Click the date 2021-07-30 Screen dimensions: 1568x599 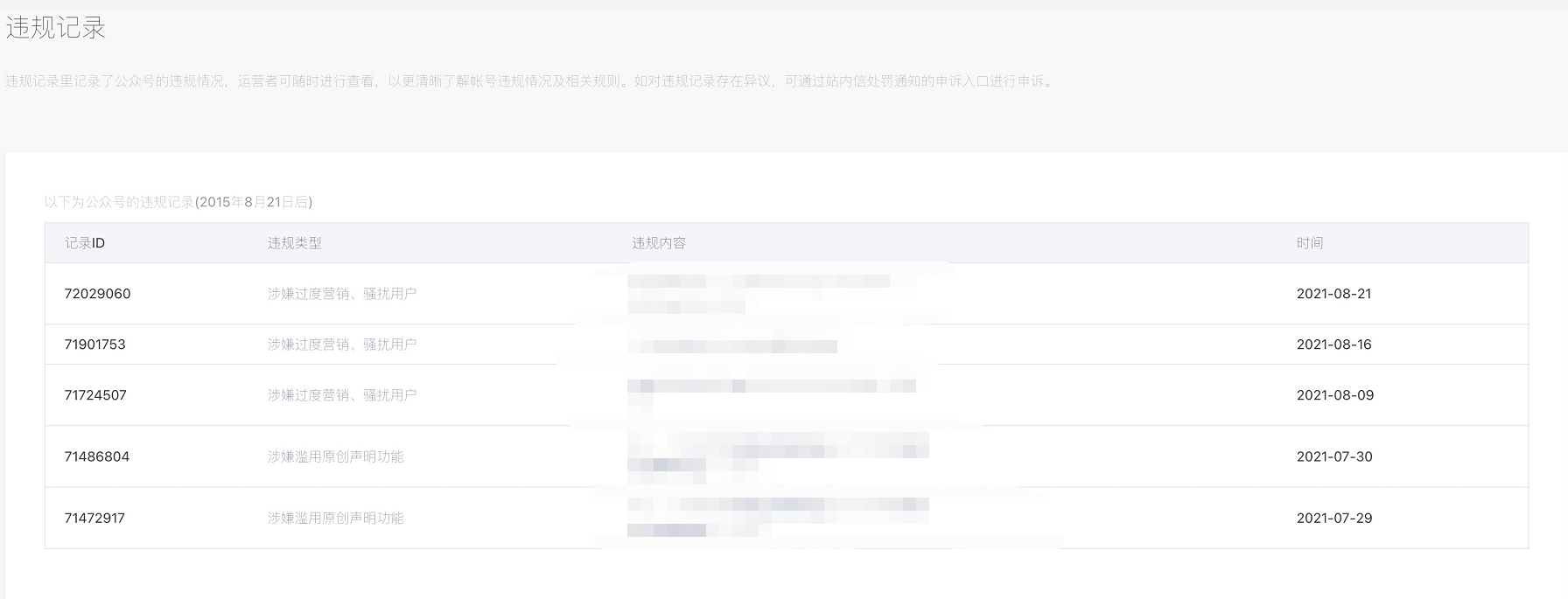[1334, 456]
